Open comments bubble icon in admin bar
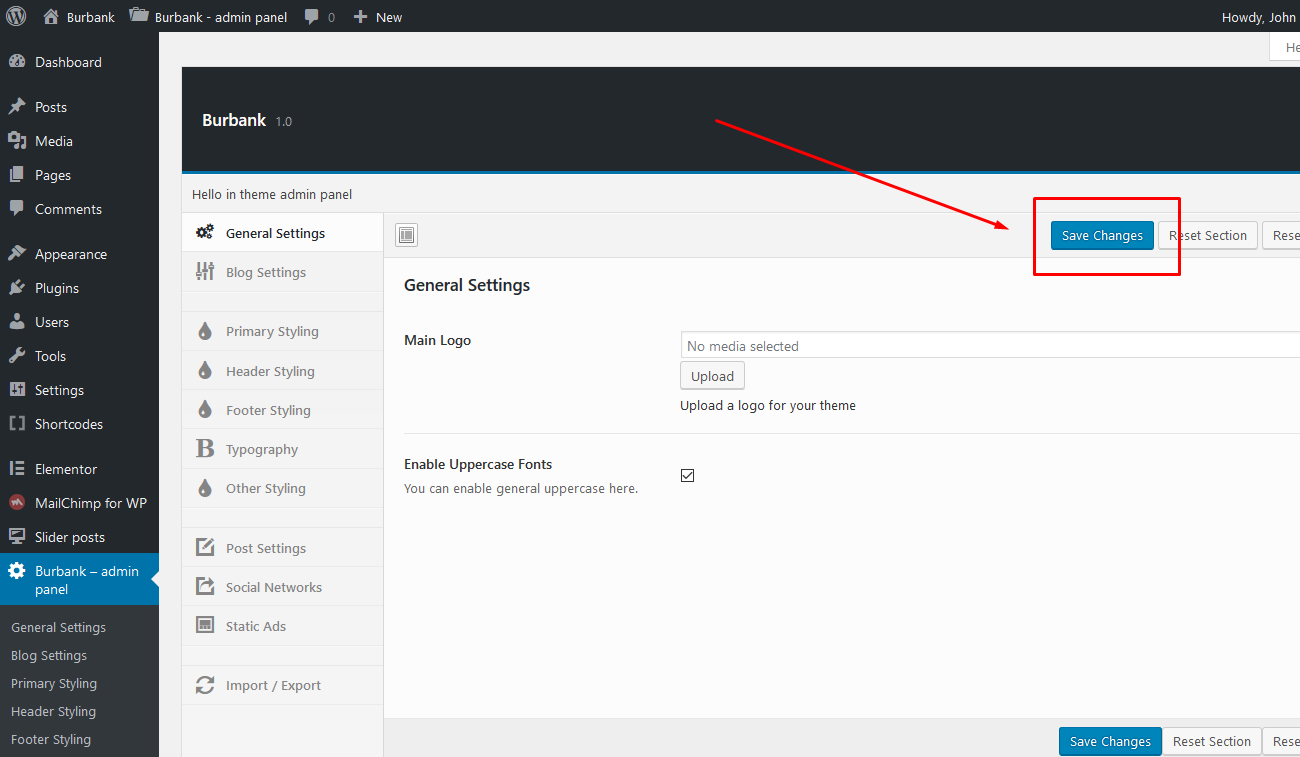Image resolution: width=1300 pixels, height=757 pixels. (x=312, y=17)
